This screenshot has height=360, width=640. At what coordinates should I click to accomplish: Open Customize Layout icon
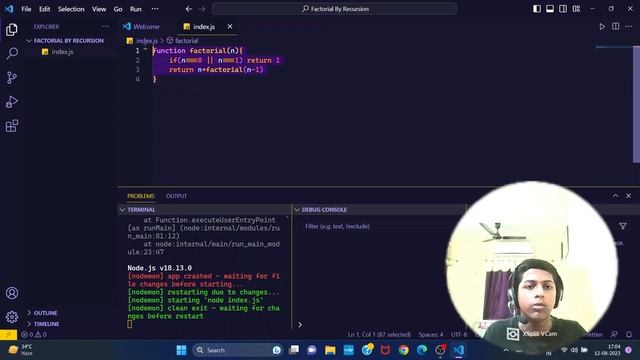(576, 9)
